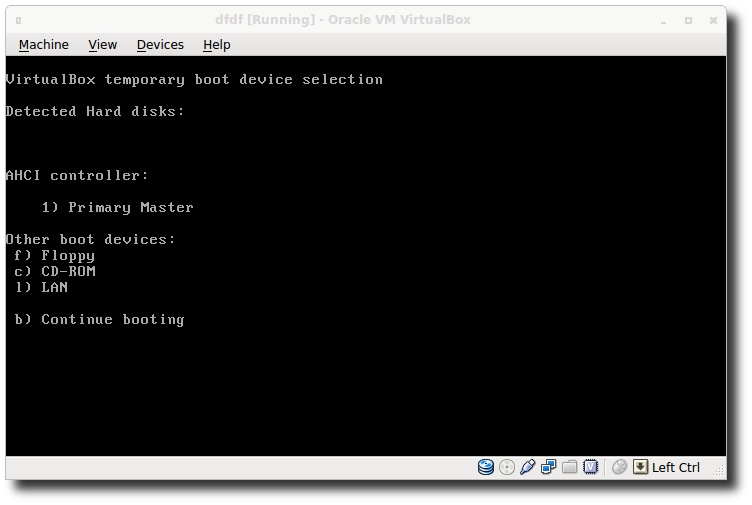Screen dimensions: 752x505
Task: Close the VirtualBox VM window
Action: coord(713,20)
